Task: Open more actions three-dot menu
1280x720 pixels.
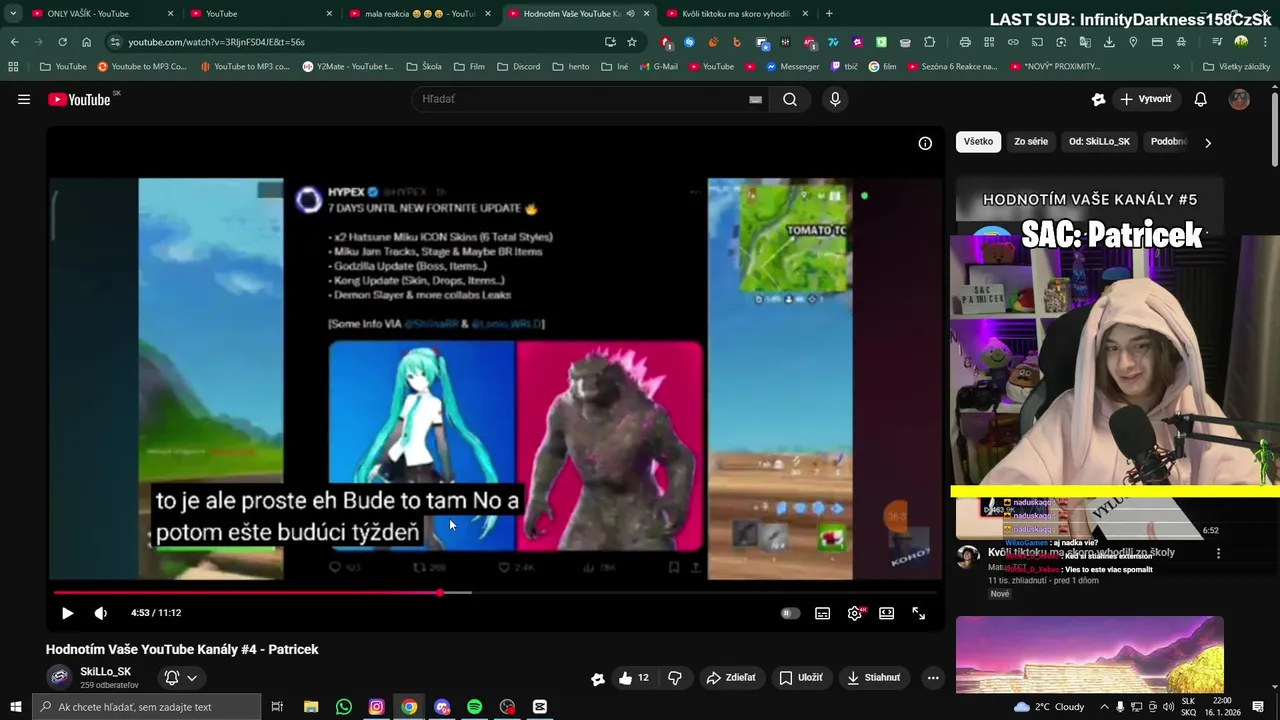Action: 933,678
